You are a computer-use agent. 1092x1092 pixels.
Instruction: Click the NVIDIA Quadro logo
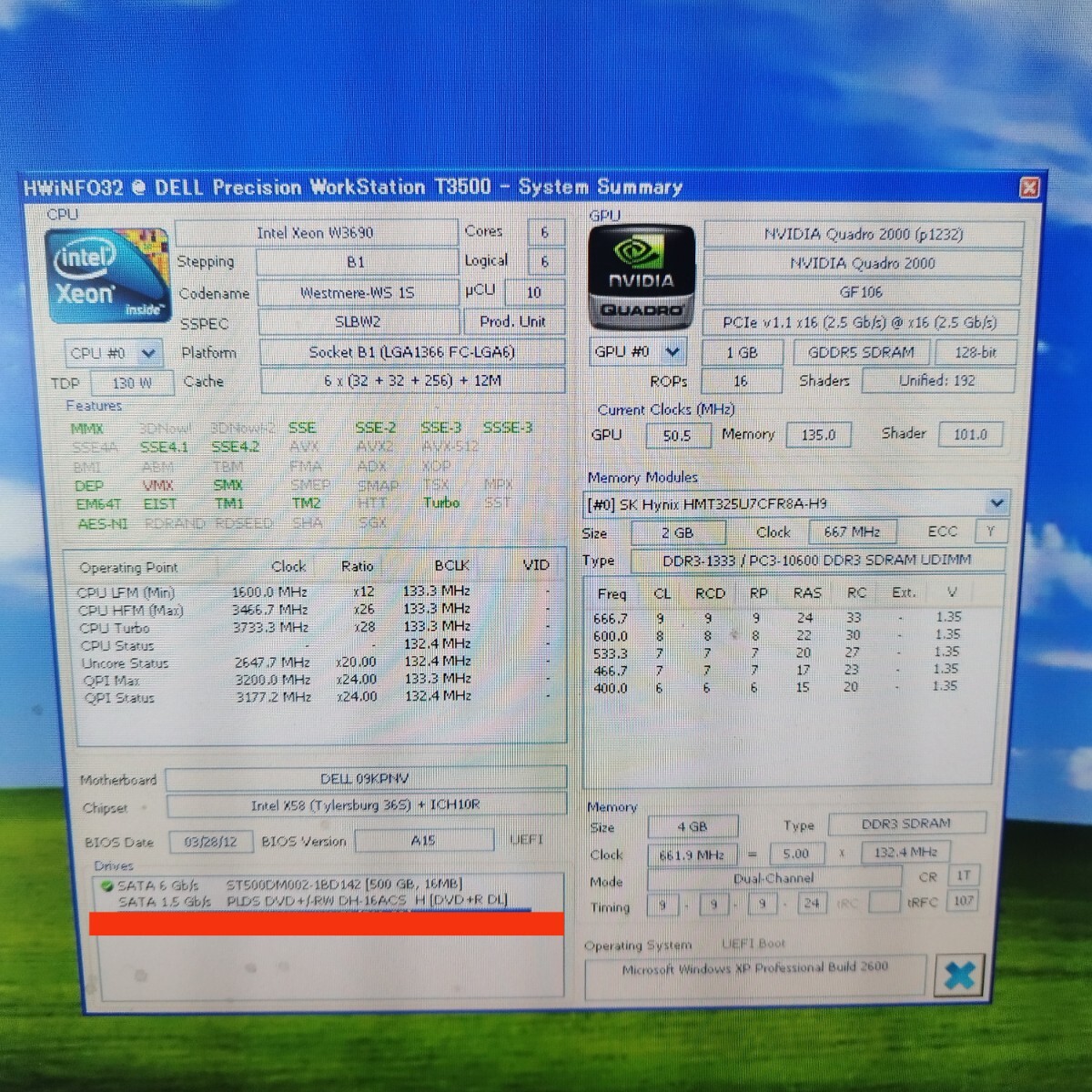[641, 277]
